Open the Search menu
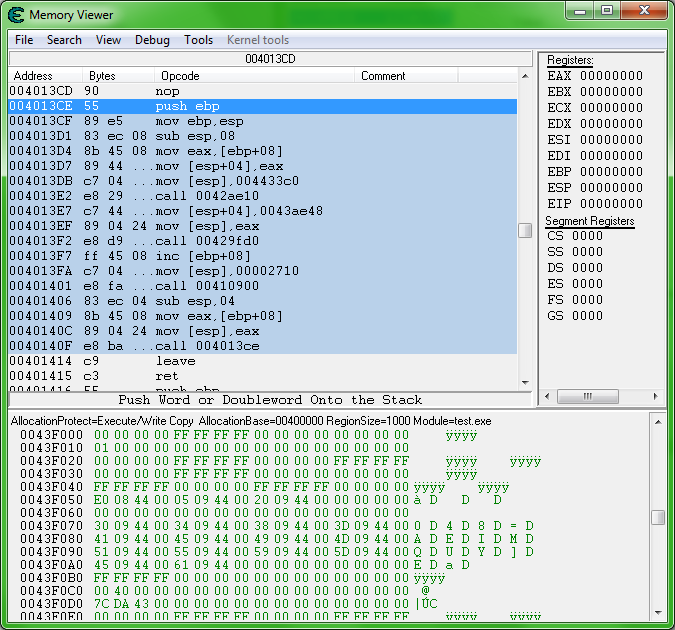The image size is (675, 630). coord(64,40)
